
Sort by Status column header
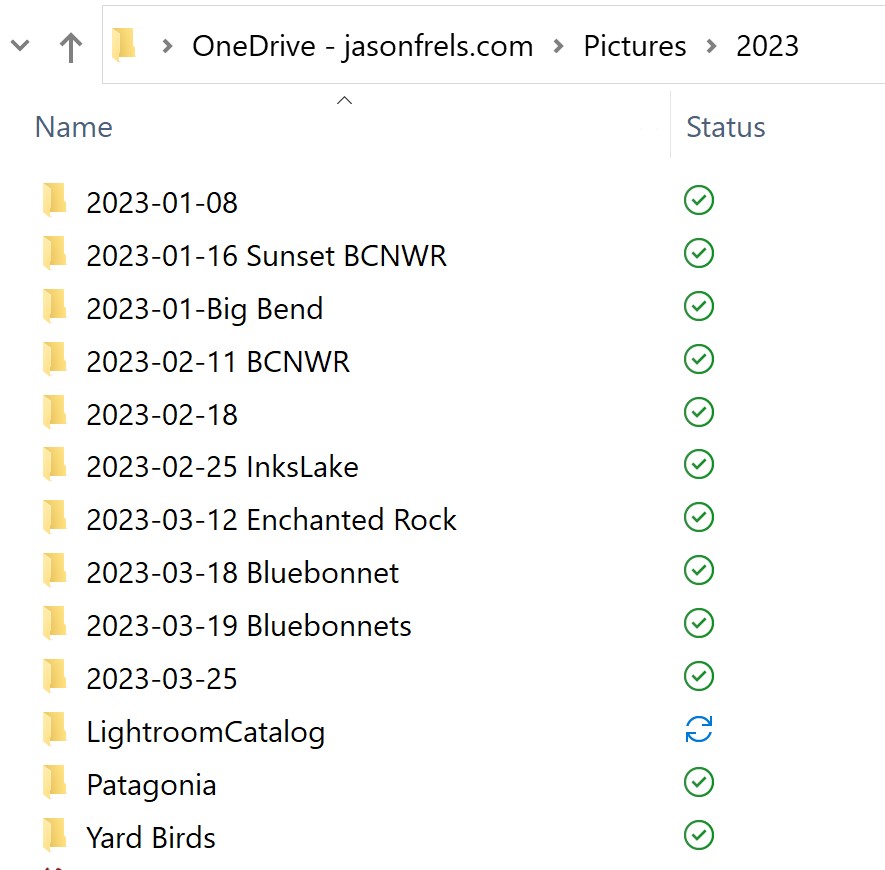point(725,127)
